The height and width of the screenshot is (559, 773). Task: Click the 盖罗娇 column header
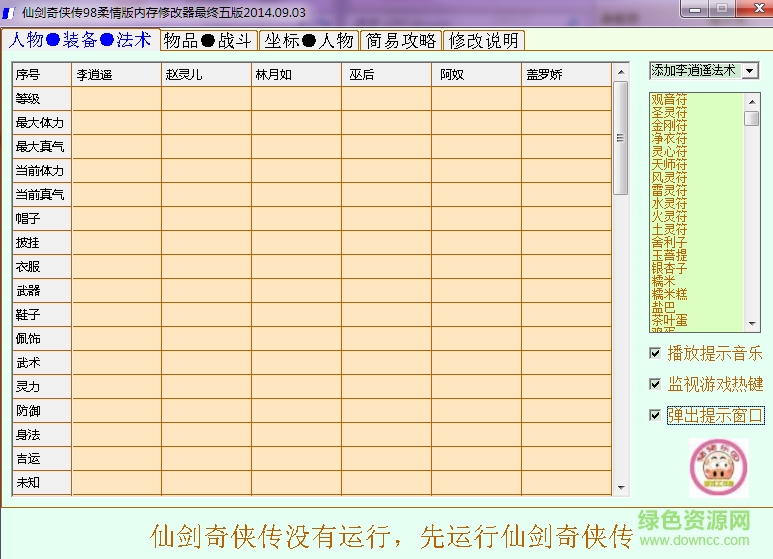(566, 74)
